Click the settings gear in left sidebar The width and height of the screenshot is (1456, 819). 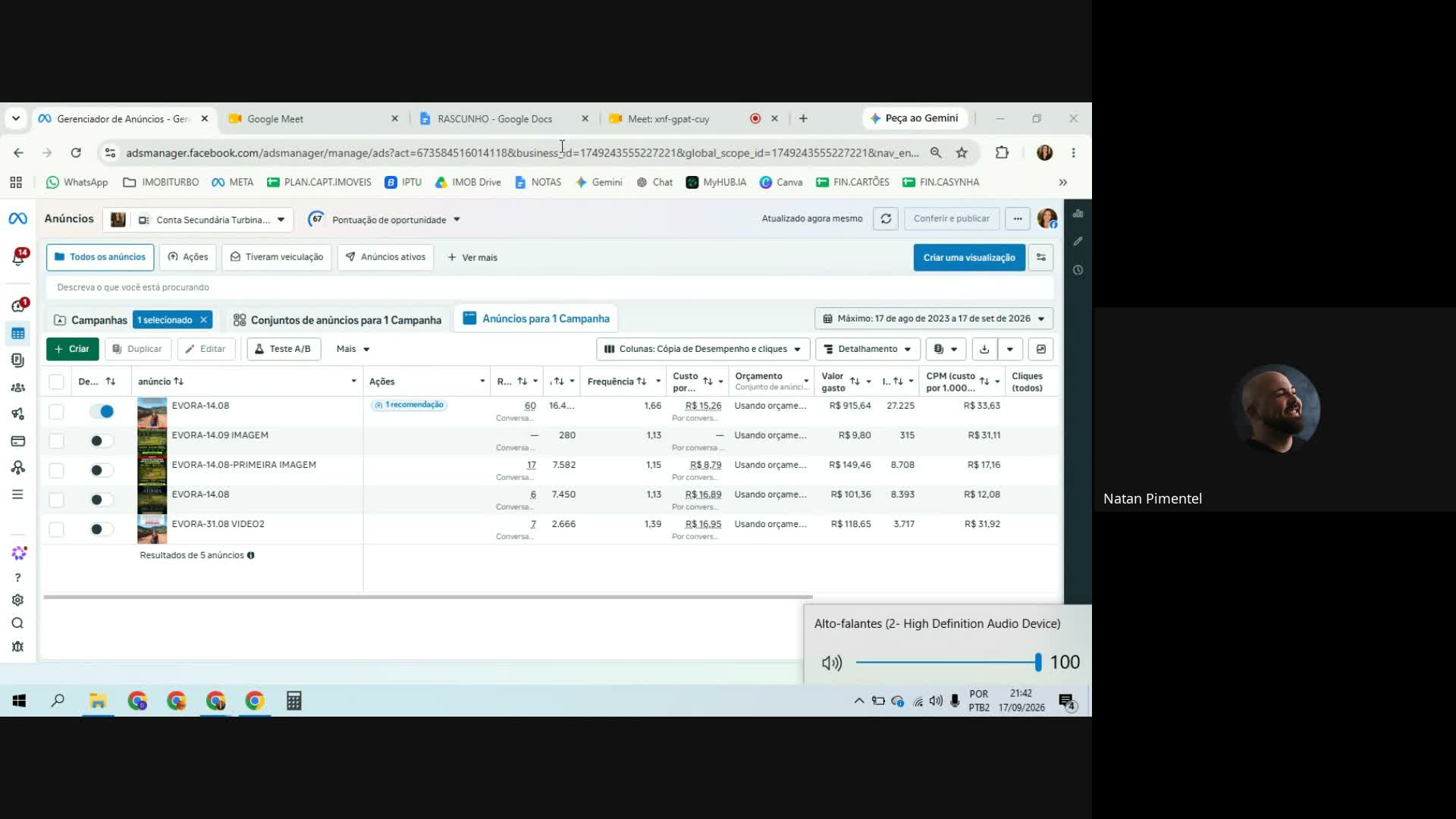18,600
